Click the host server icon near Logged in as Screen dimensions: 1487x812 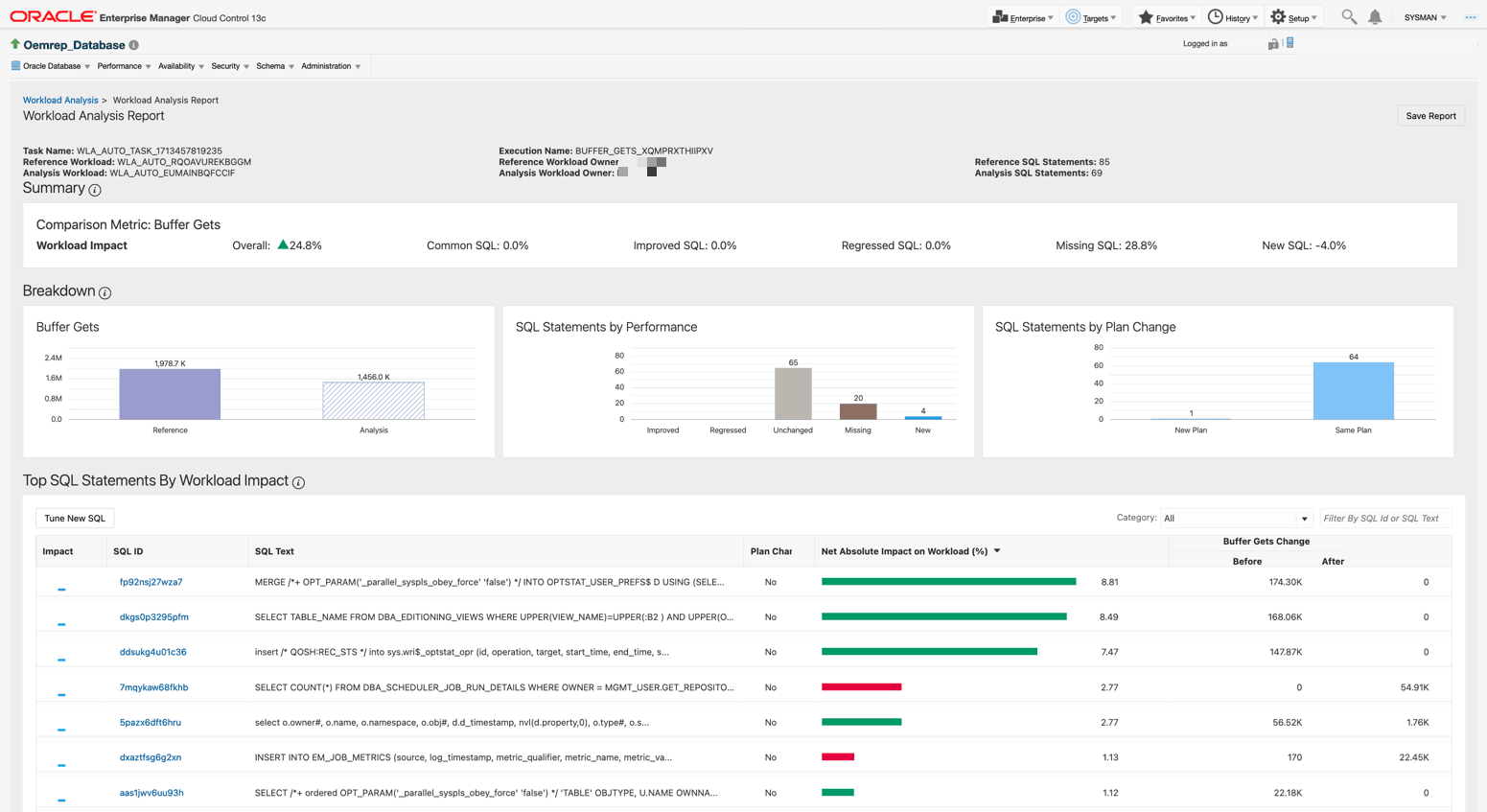click(1290, 43)
